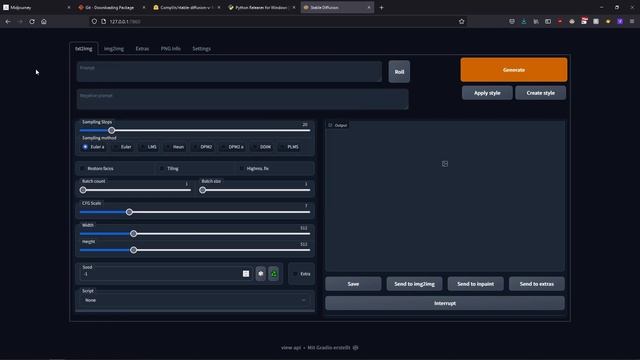640x360 pixels.
Task: Click the dice icon to randomize seed
Action: tap(261, 273)
